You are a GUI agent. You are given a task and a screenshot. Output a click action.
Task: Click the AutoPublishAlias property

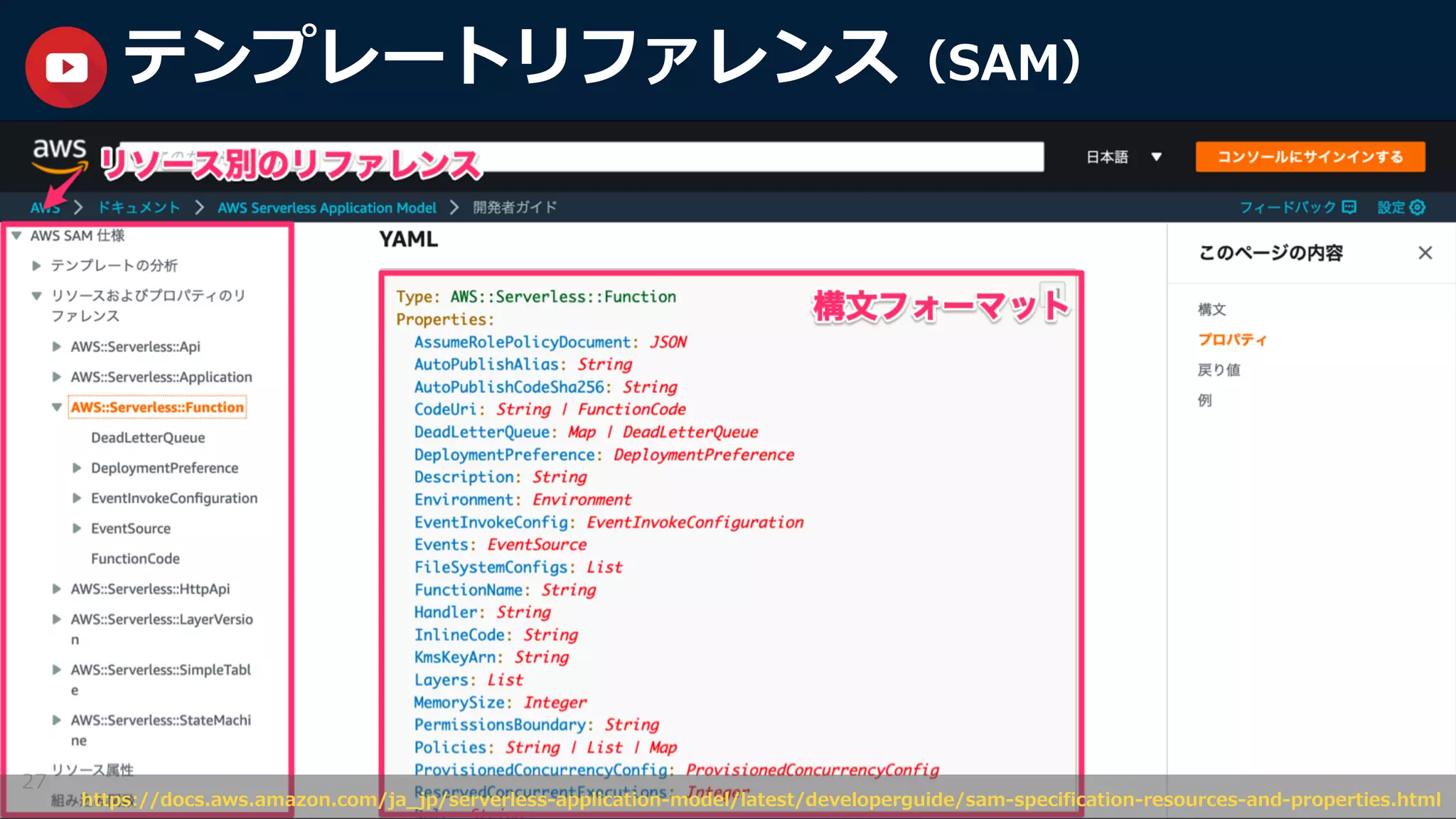click(x=487, y=365)
